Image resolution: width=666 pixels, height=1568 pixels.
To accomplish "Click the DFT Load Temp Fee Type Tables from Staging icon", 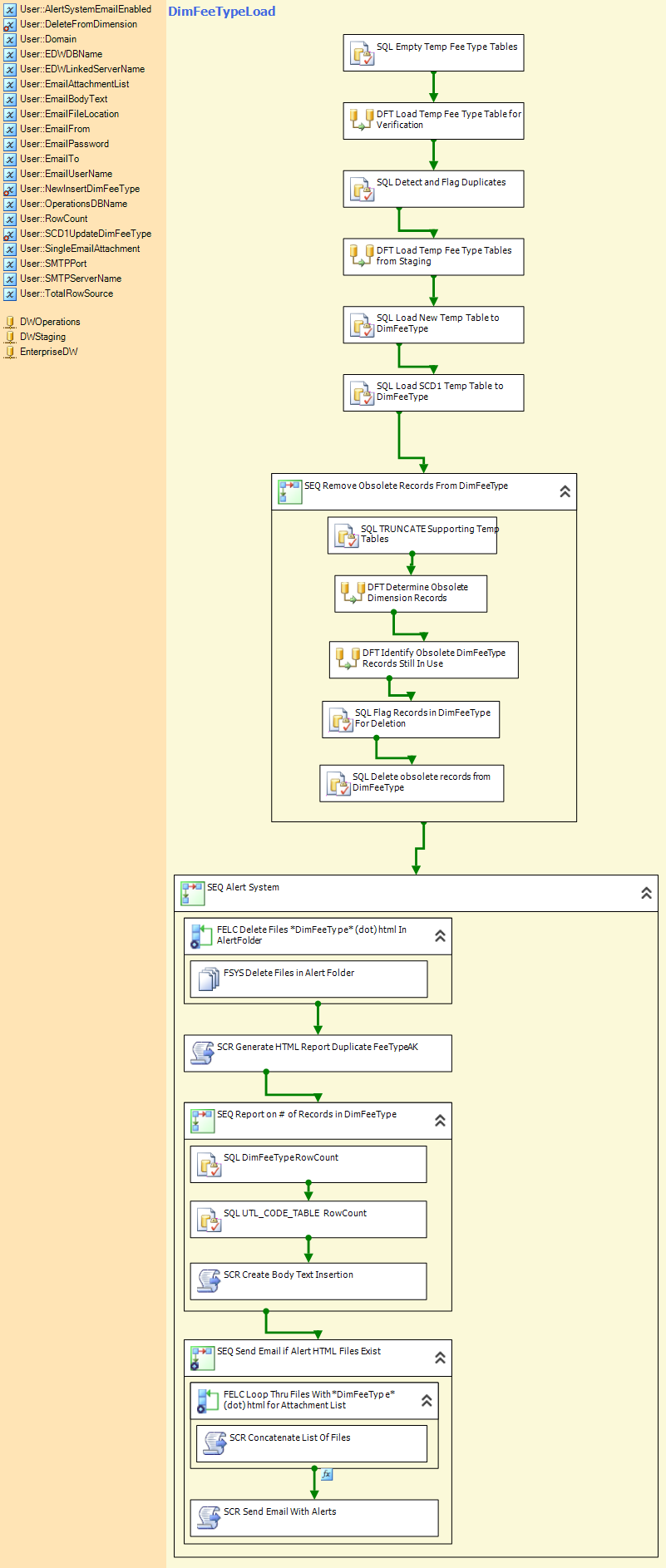I will pyautogui.click(x=363, y=256).
